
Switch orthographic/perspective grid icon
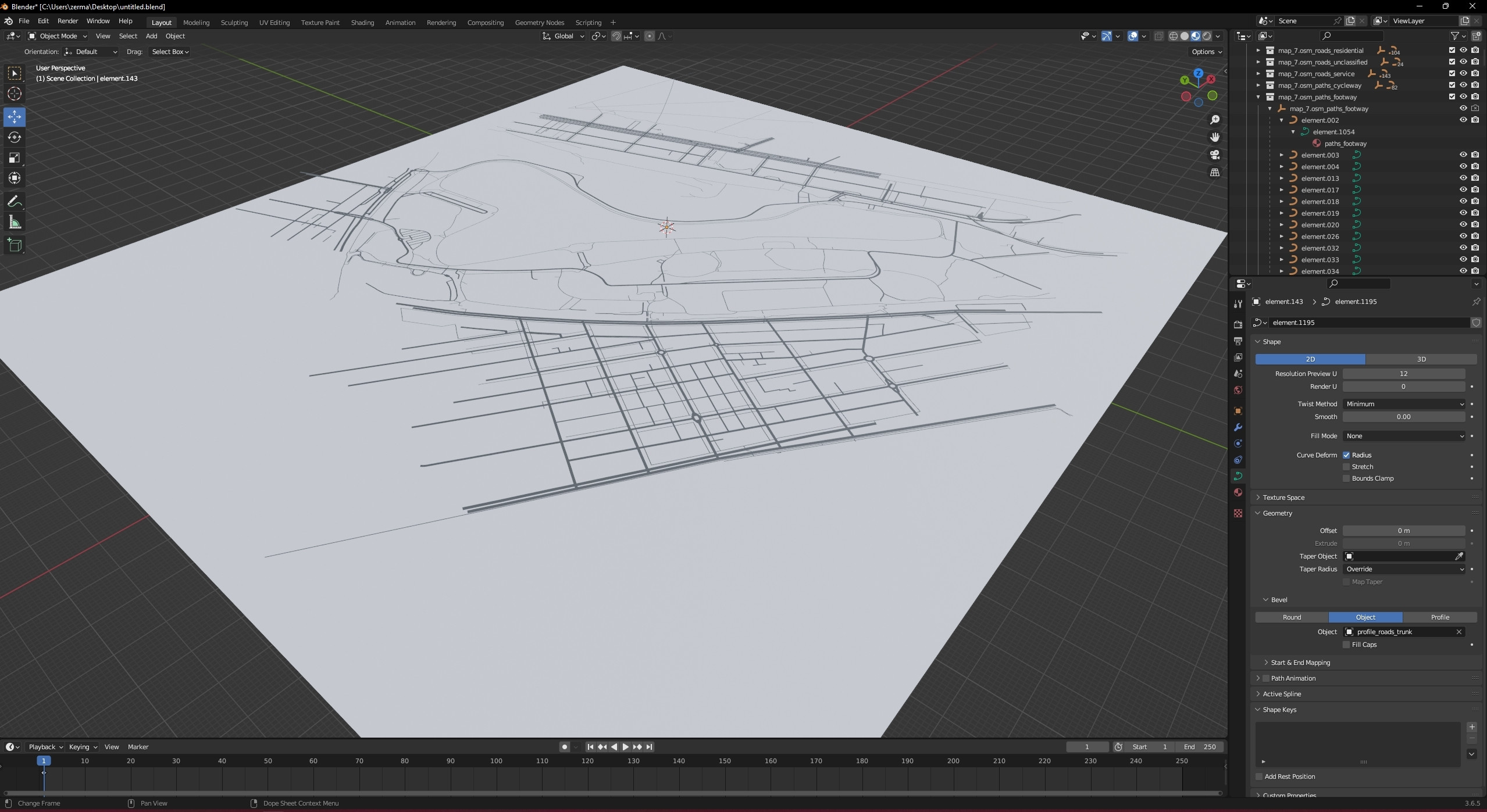[1215, 173]
